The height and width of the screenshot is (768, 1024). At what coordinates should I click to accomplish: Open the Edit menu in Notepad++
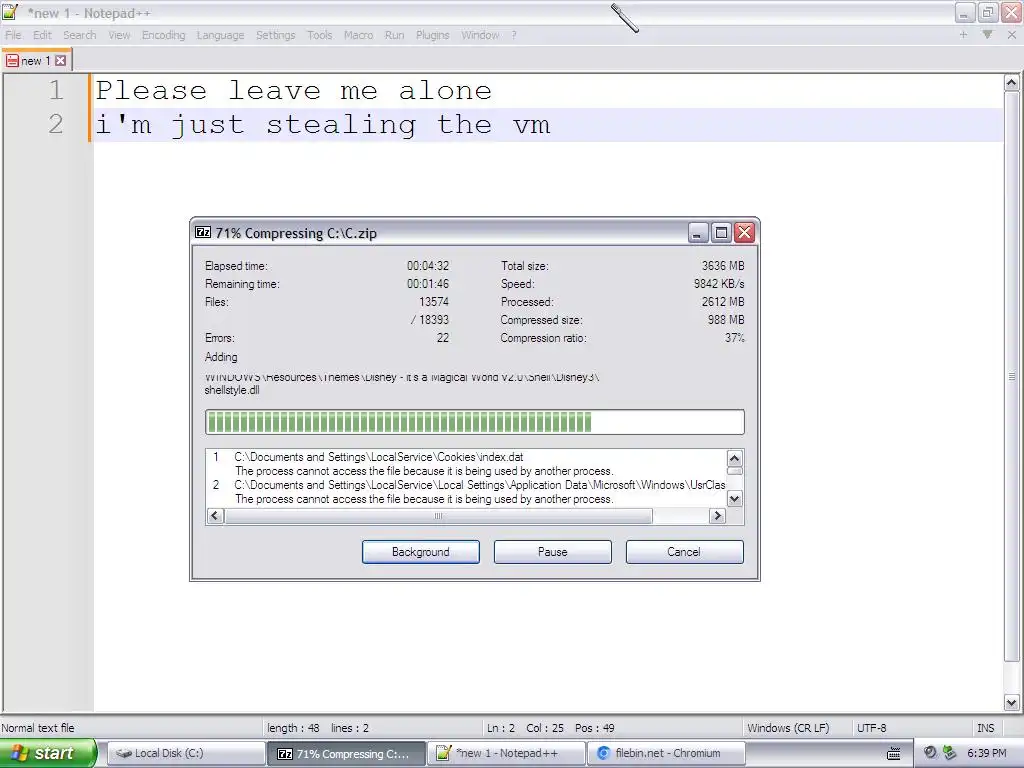click(x=42, y=35)
